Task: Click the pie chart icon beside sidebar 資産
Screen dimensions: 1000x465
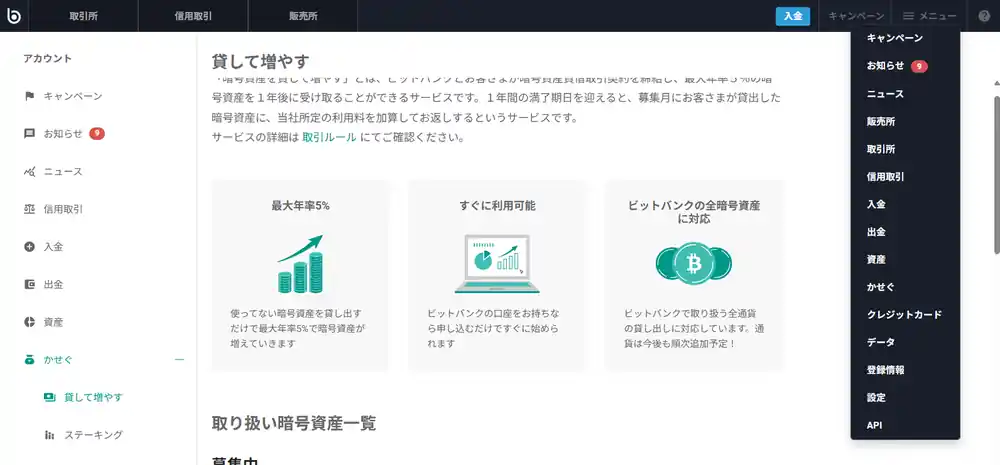Action: pyautogui.click(x=29, y=322)
